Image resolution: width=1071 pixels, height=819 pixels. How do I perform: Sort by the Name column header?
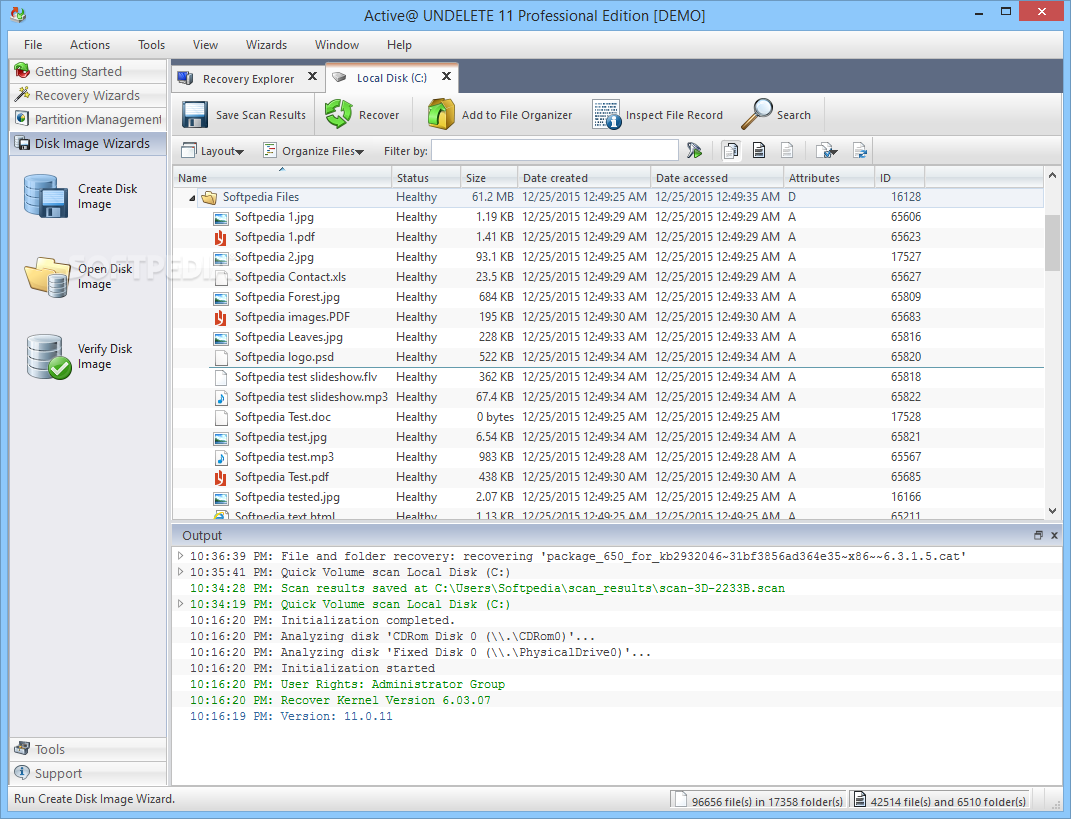[x=282, y=178]
